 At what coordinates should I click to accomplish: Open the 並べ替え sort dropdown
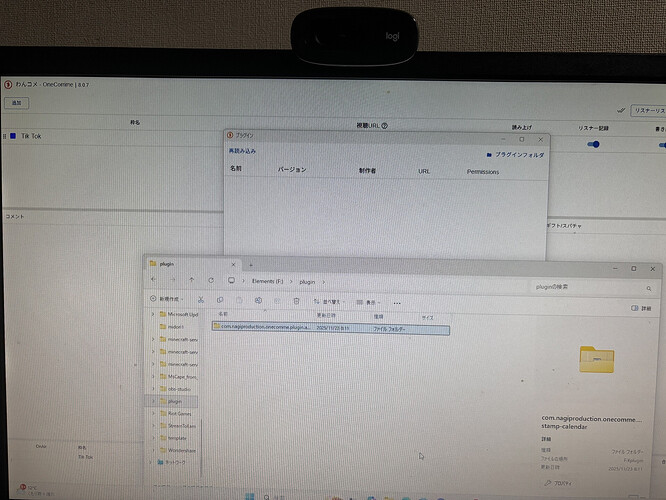pyautogui.click(x=329, y=302)
